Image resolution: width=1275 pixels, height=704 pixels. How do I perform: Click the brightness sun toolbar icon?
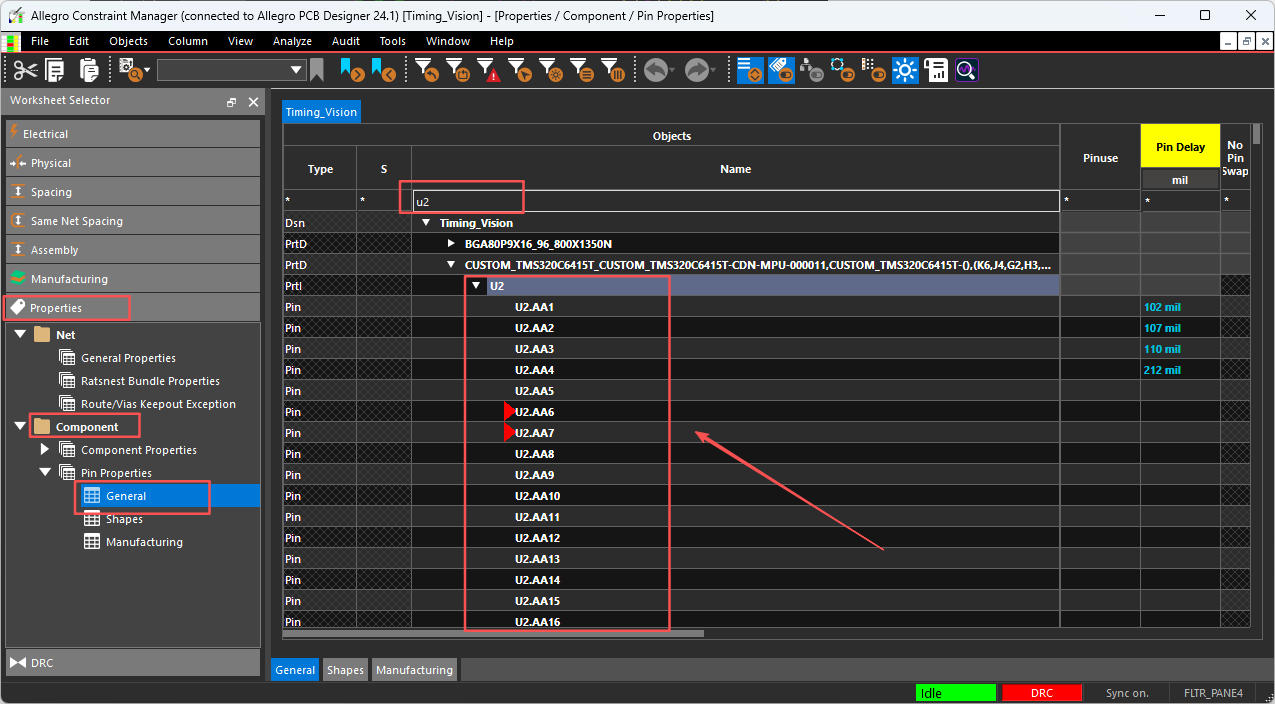point(905,70)
